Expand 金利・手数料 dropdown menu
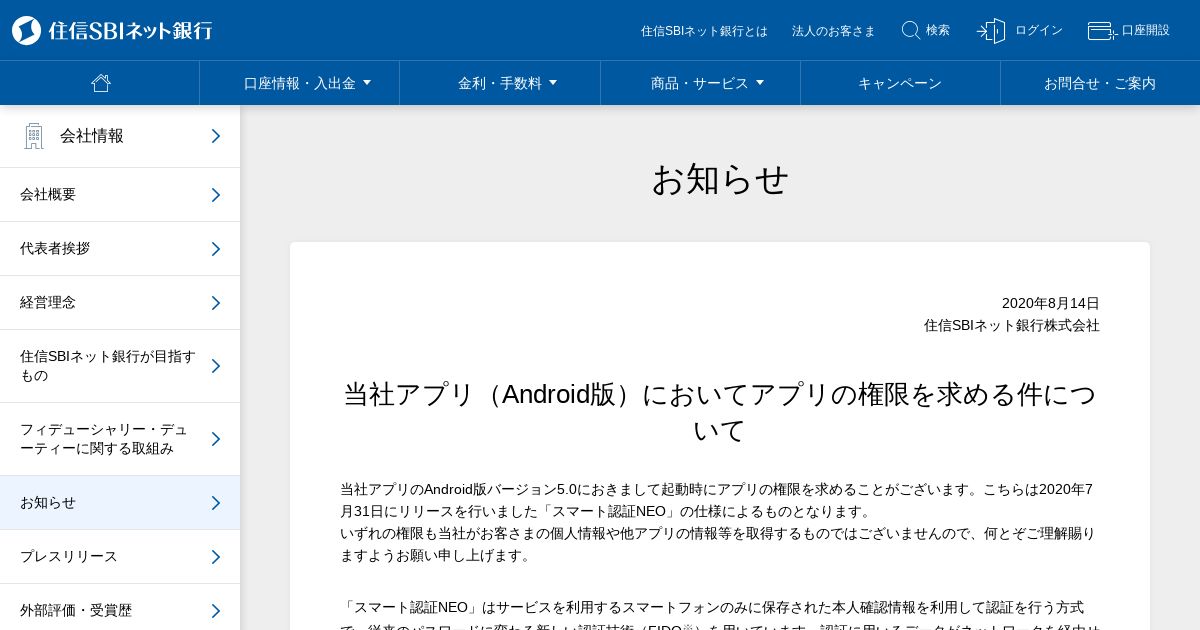Image resolution: width=1200 pixels, height=630 pixels. (x=500, y=83)
